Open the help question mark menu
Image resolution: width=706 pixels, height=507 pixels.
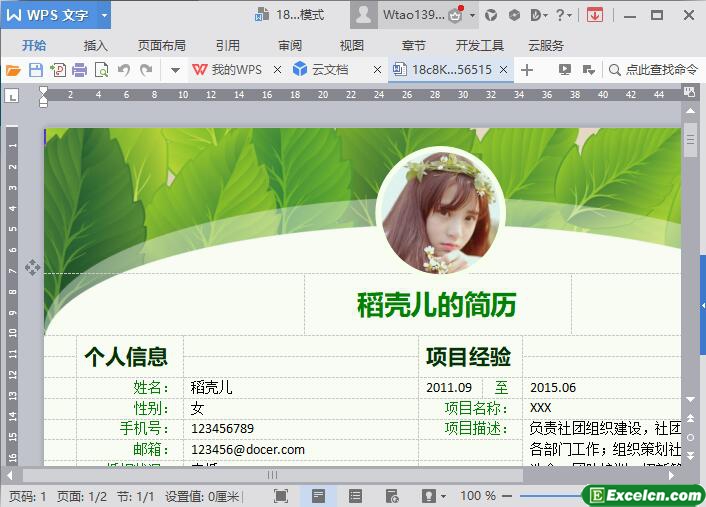pos(563,15)
